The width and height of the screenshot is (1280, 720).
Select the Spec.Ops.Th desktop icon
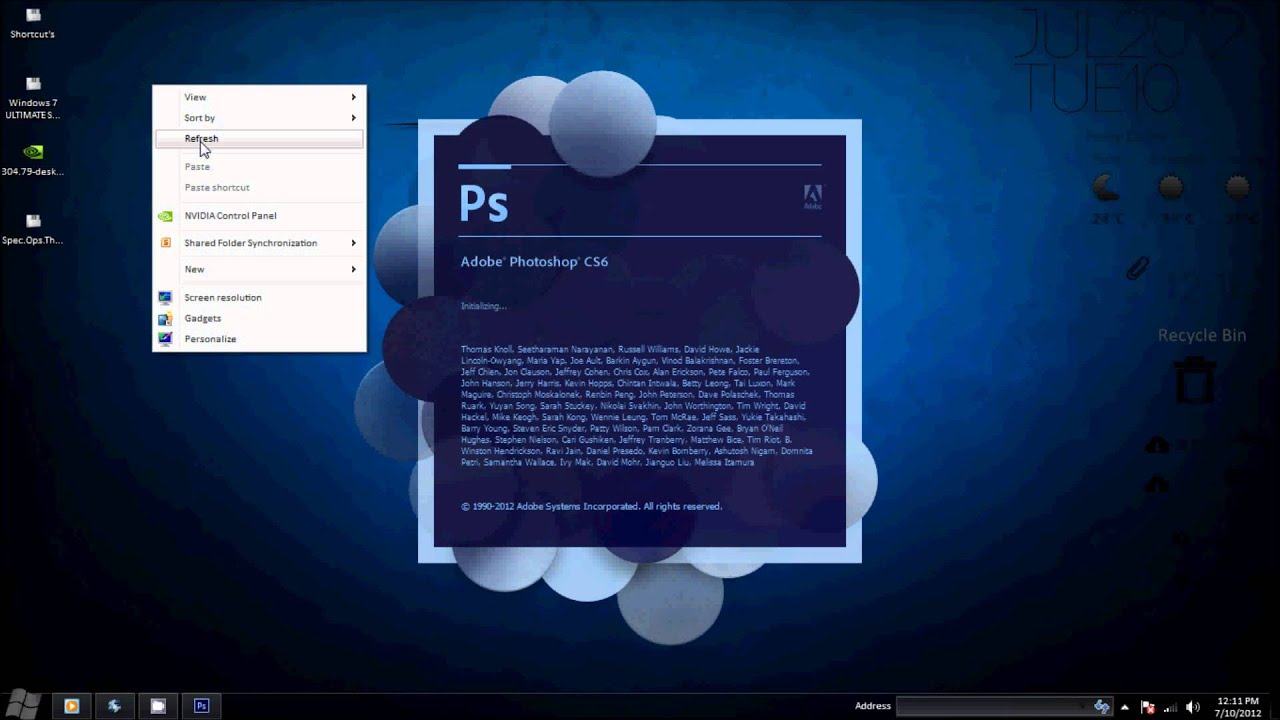pos(32,229)
